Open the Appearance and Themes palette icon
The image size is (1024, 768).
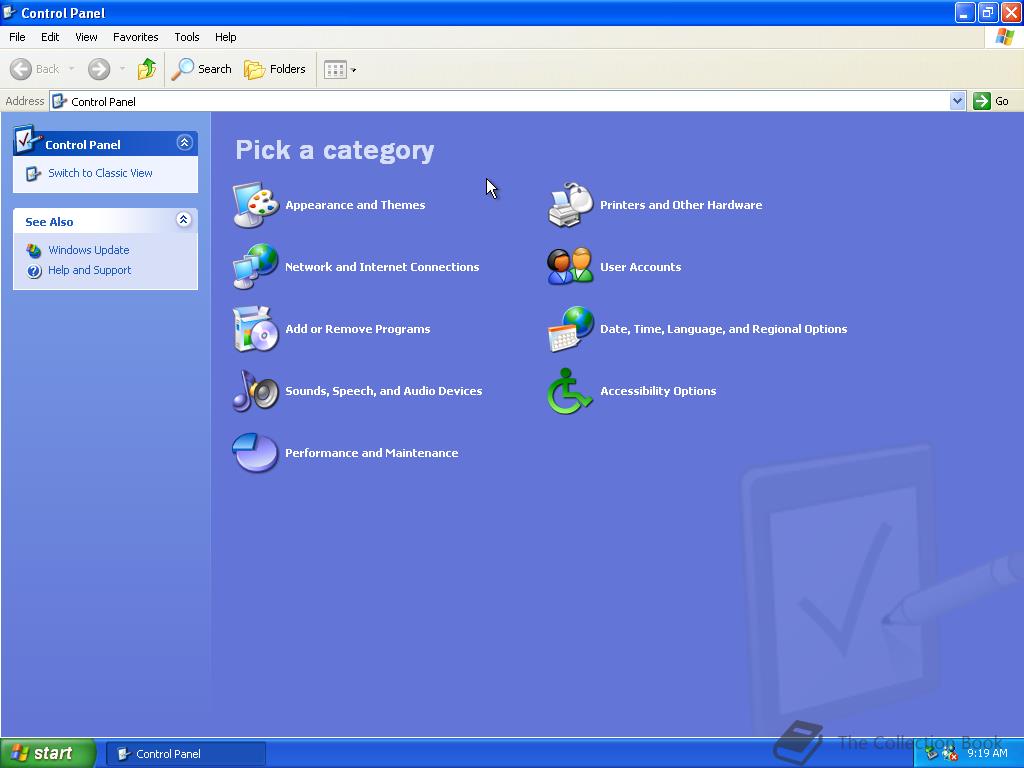[255, 204]
